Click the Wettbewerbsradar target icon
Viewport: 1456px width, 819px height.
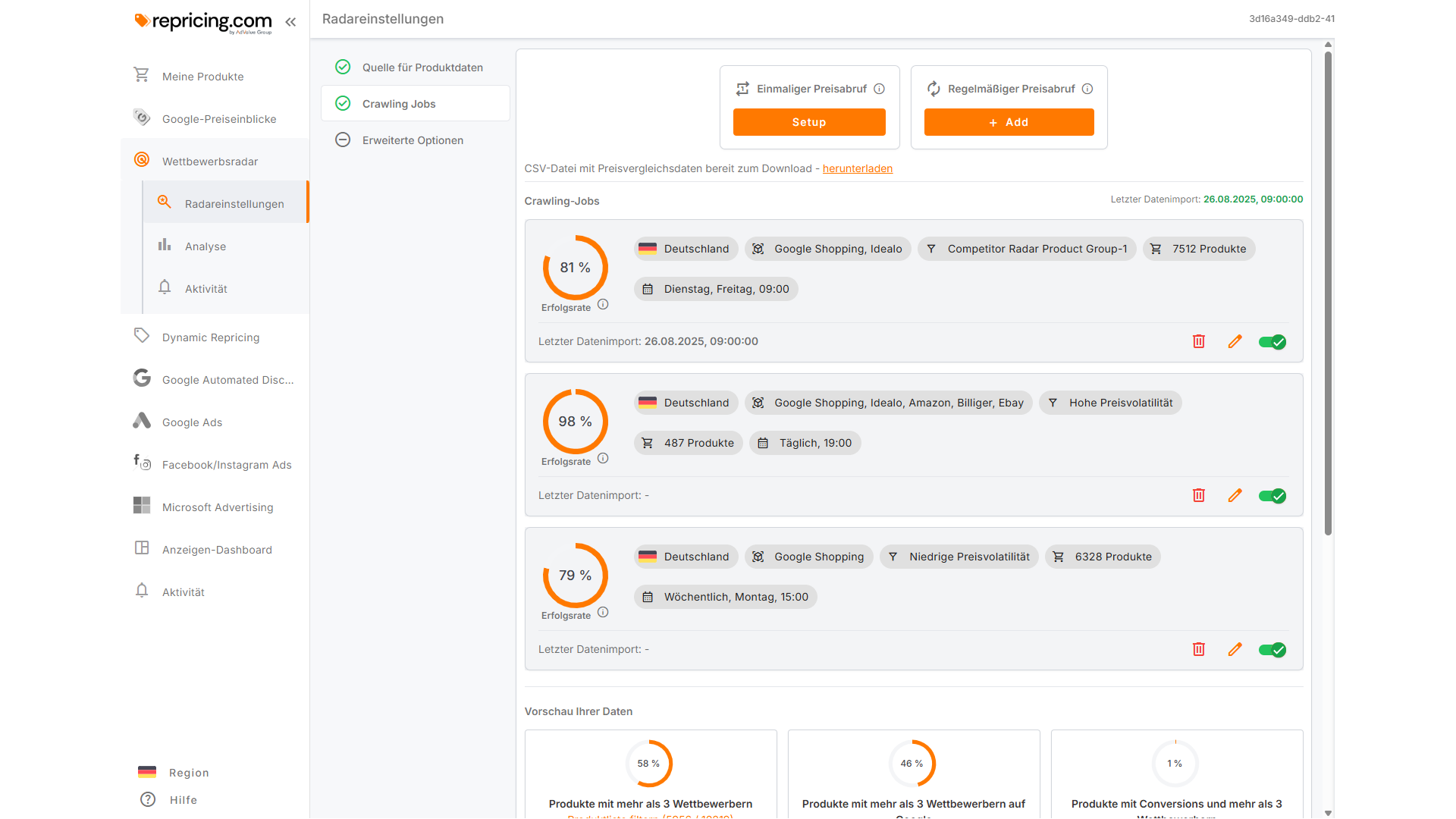click(142, 159)
